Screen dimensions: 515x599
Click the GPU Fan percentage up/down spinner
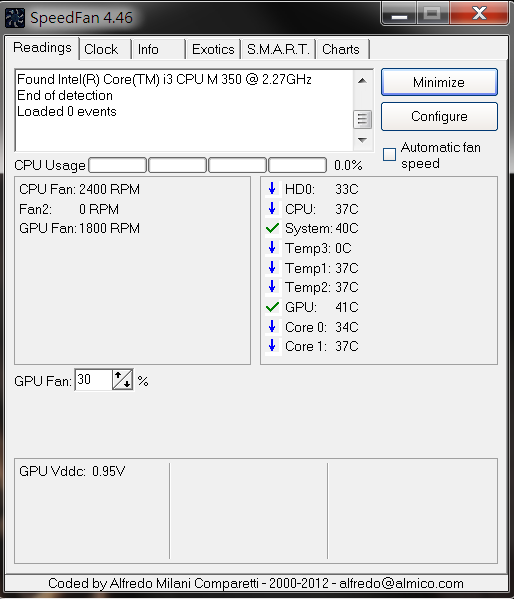[123, 379]
